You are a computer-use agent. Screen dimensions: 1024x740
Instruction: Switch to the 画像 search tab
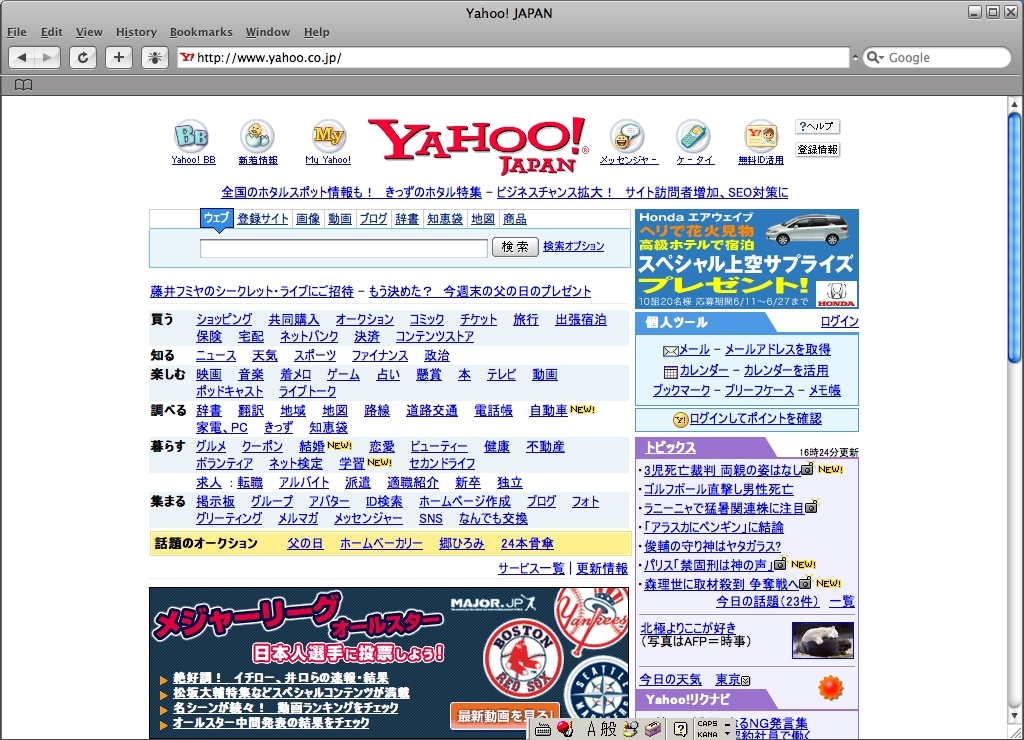308,219
